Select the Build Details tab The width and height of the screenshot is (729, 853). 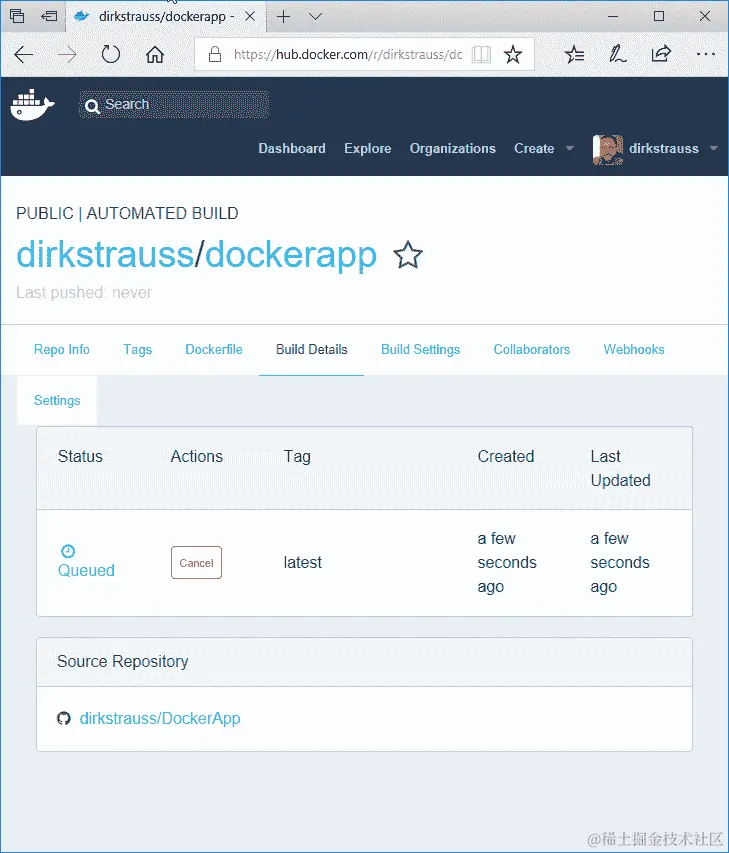click(x=311, y=349)
